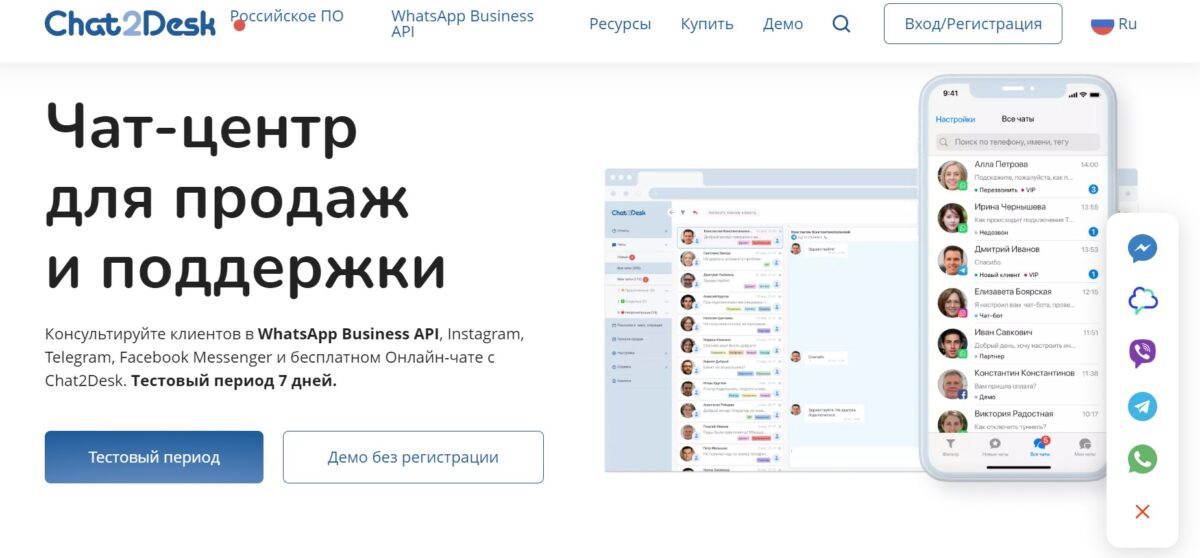Screen dimensions: 1200x558
Task: Click unread badge on Дмитрий Иванов's chat
Action: (x=1093, y=274)
